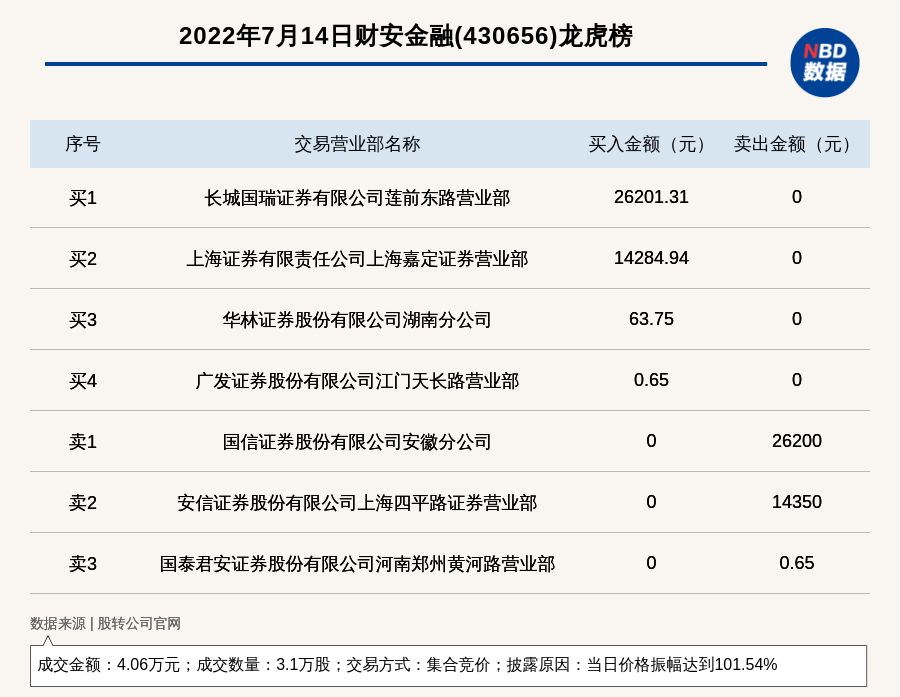This screenshot has height=697, width=900.
Task: Select 长城国瑞证券有限公司莲前东路营业部 cell
Action: [x=357, y=198]
